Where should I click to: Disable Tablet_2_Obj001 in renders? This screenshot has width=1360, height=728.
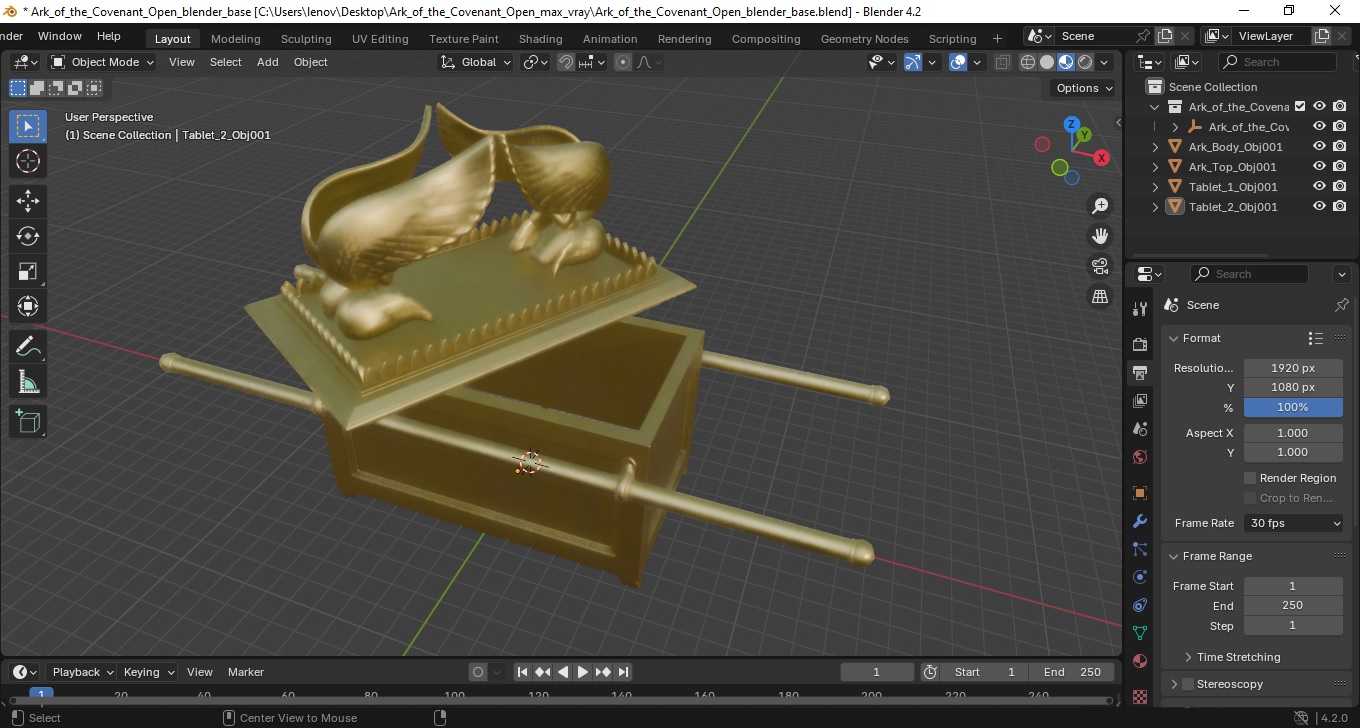(x=1340, y=207)
